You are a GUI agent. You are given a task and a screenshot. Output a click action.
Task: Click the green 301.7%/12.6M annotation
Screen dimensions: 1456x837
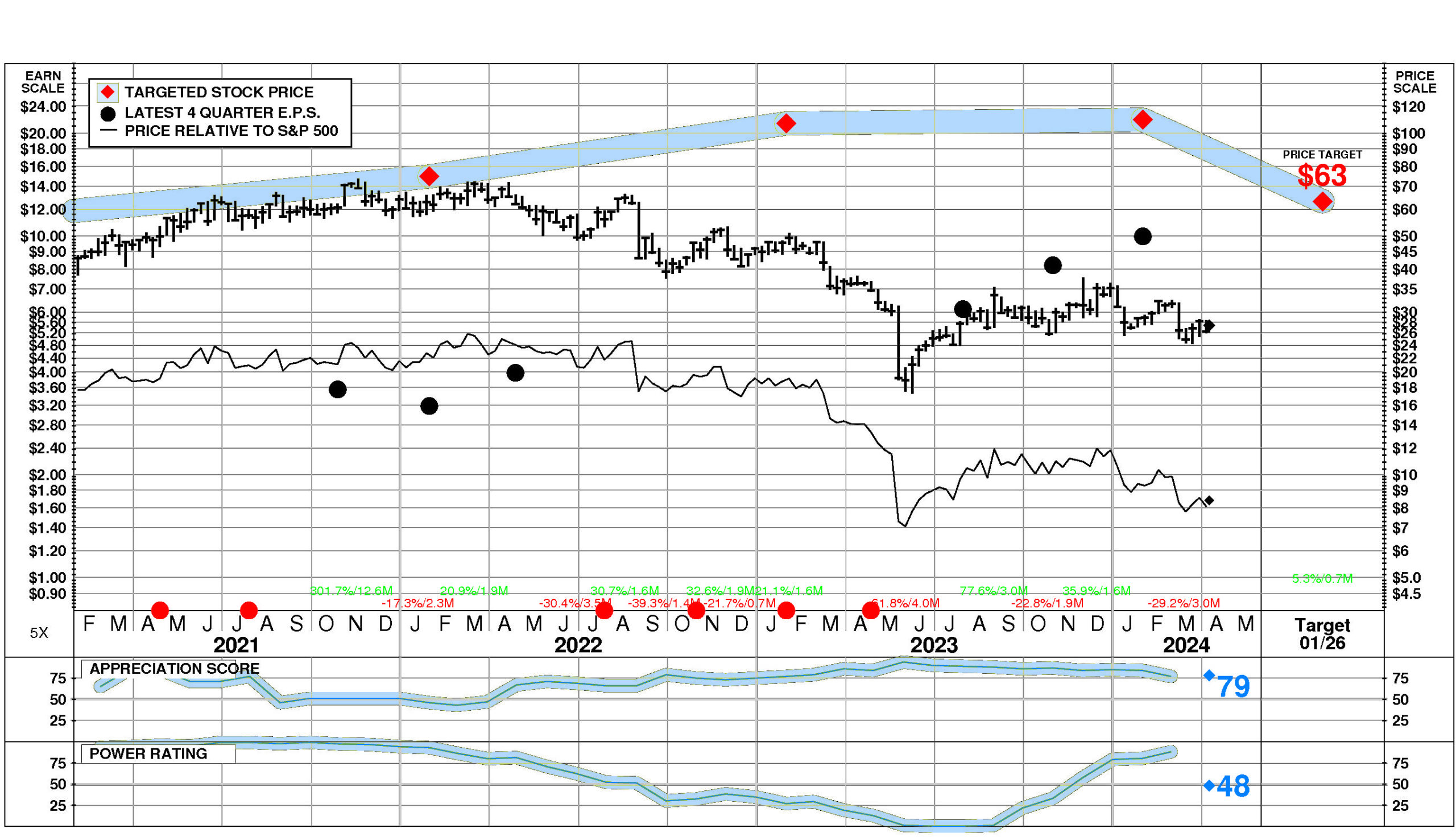point(351,590)
